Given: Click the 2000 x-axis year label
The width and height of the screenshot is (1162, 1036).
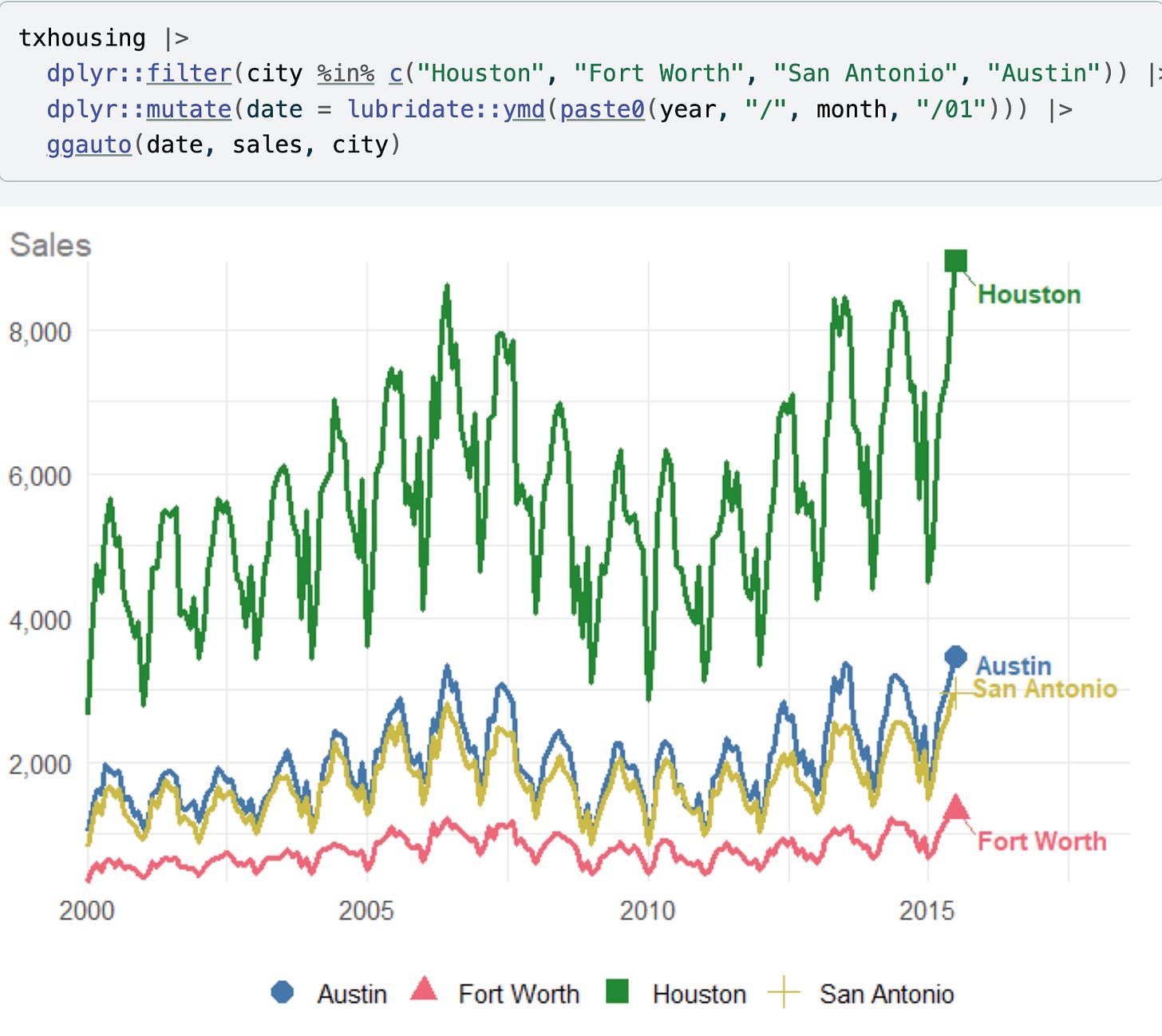Looking at the screenshot, I should click(87, 910).
